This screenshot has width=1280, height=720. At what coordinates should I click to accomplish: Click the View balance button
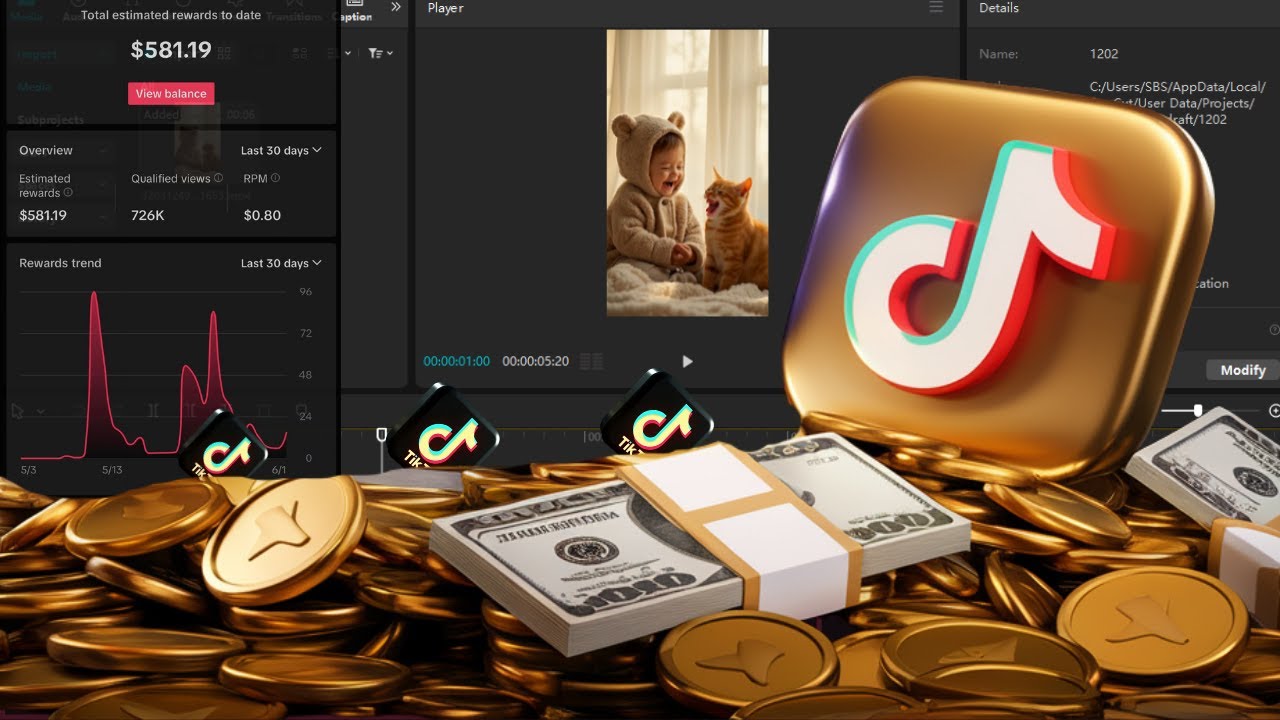tap(171, 93)
